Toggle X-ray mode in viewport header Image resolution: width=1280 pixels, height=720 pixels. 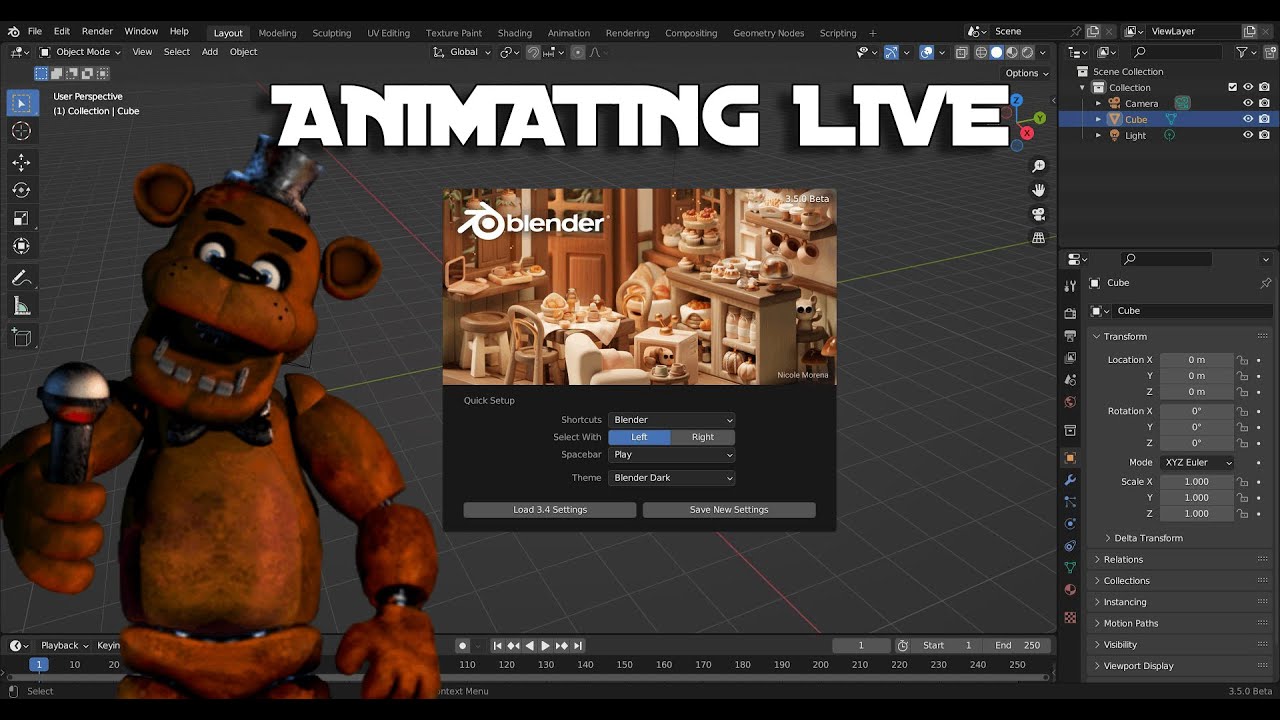point(961,52)
